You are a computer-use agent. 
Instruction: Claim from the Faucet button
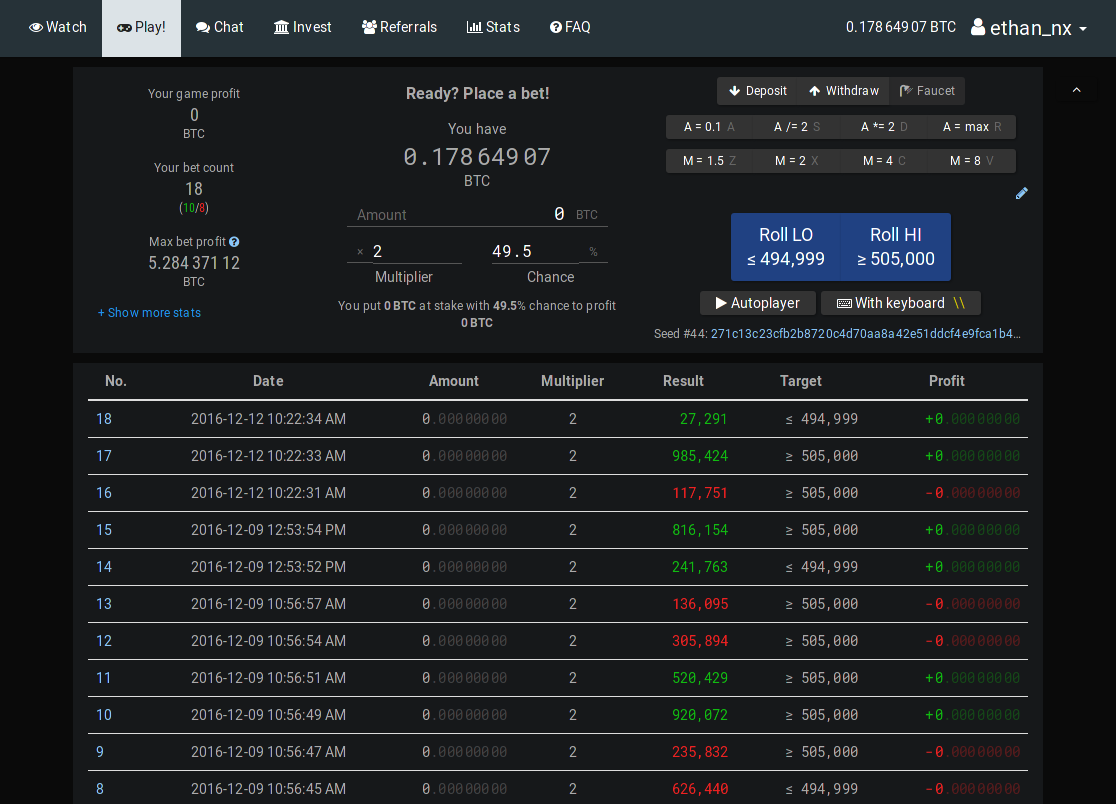pyautogui.click(x=927, y=90)
